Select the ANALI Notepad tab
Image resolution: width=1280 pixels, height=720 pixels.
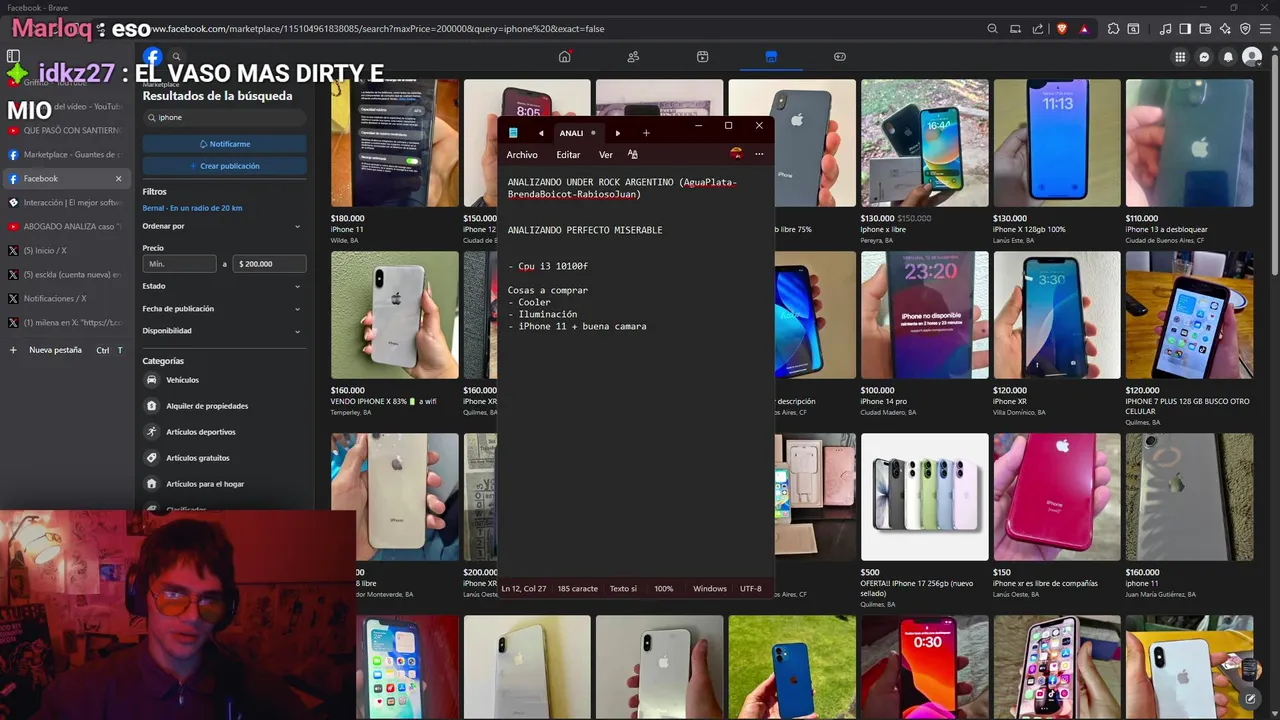pos(577,133)
